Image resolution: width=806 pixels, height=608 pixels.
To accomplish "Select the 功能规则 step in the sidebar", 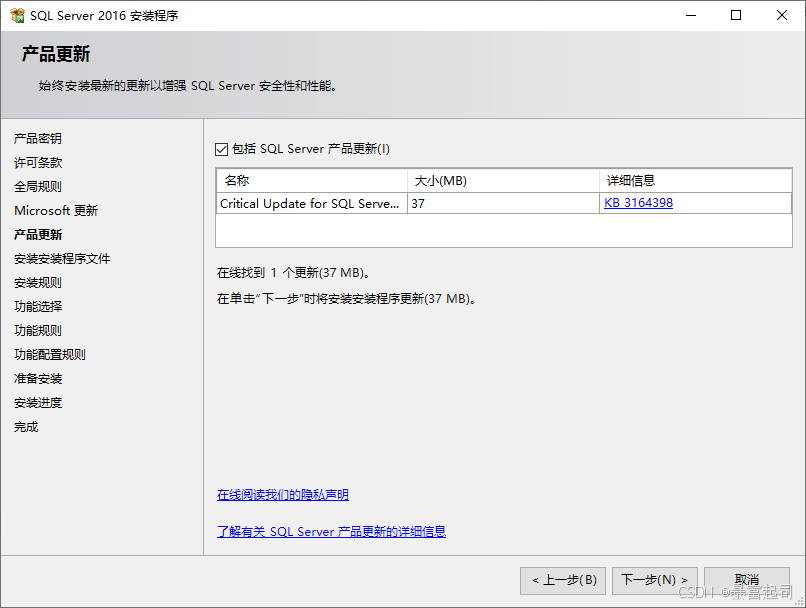I will tap(38, 330).
